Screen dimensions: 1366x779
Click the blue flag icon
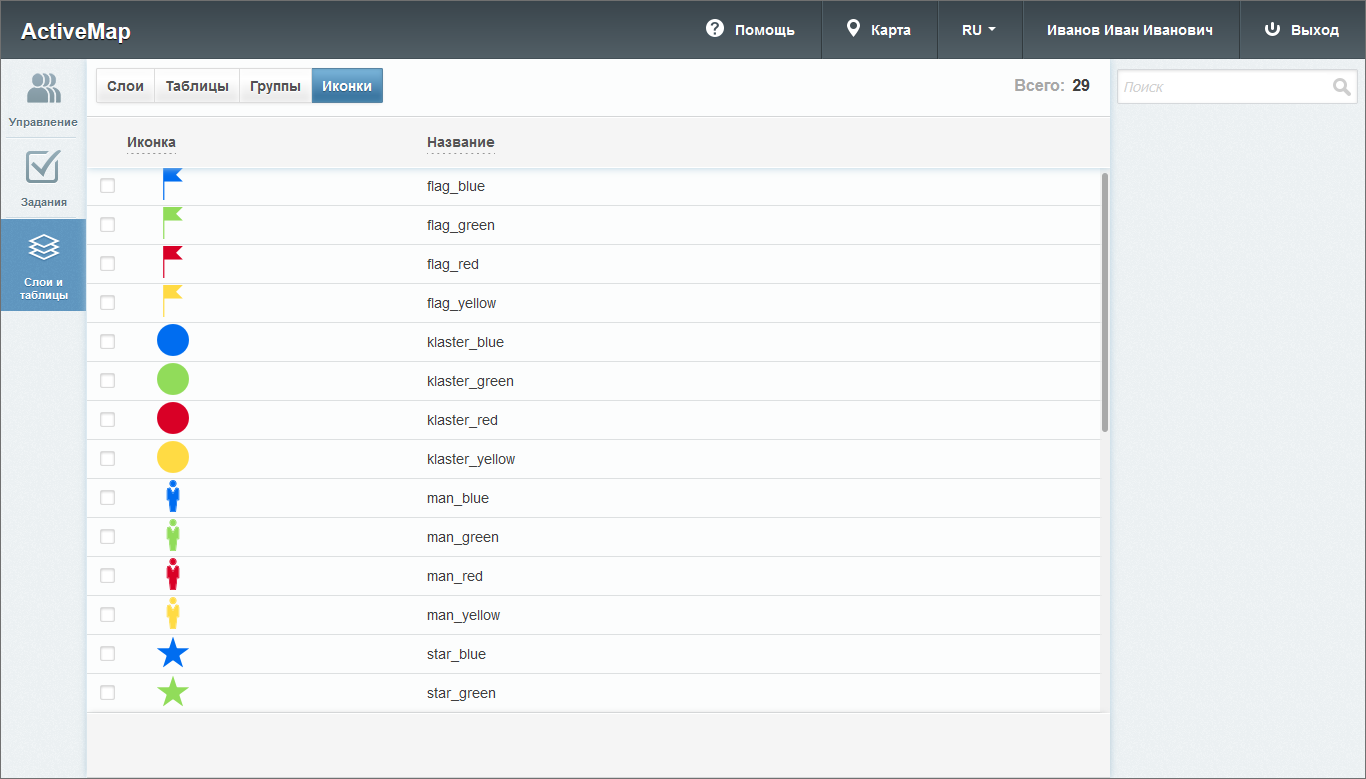(x=172, y=185)
